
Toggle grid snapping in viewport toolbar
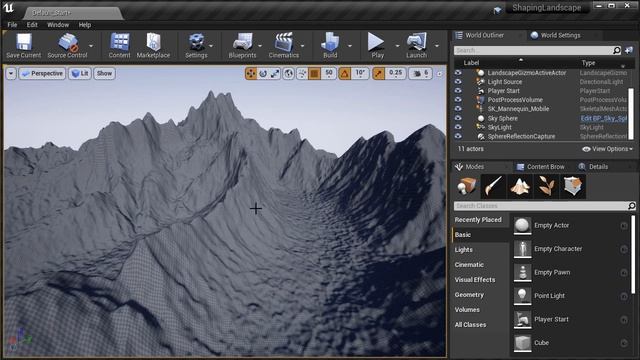314,73
